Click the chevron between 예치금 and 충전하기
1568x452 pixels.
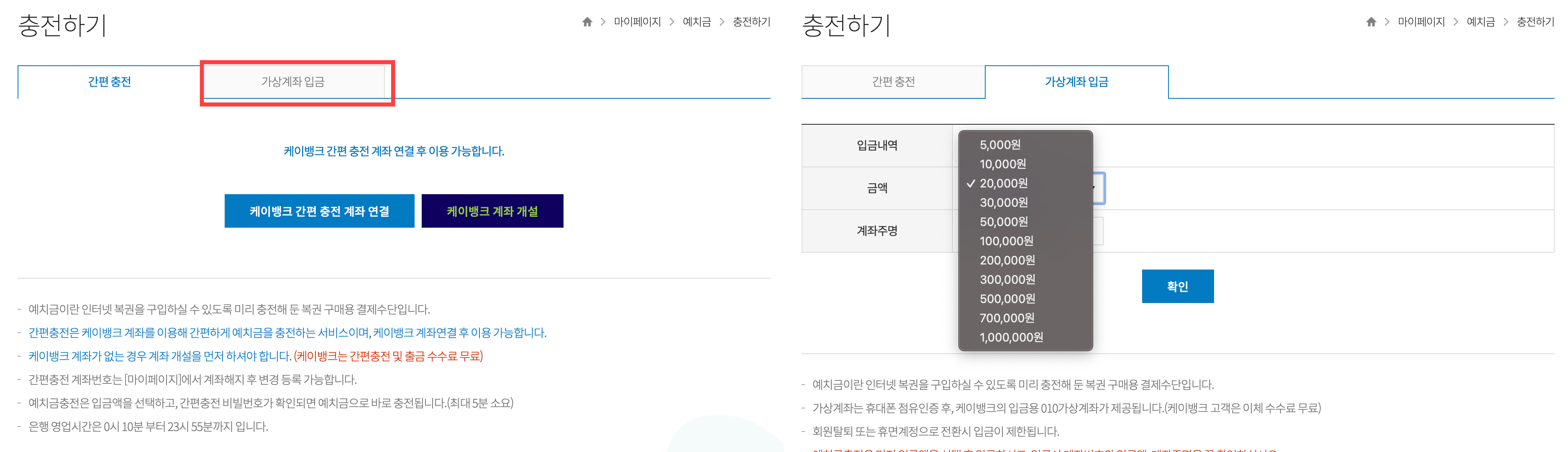coord(722,22)
